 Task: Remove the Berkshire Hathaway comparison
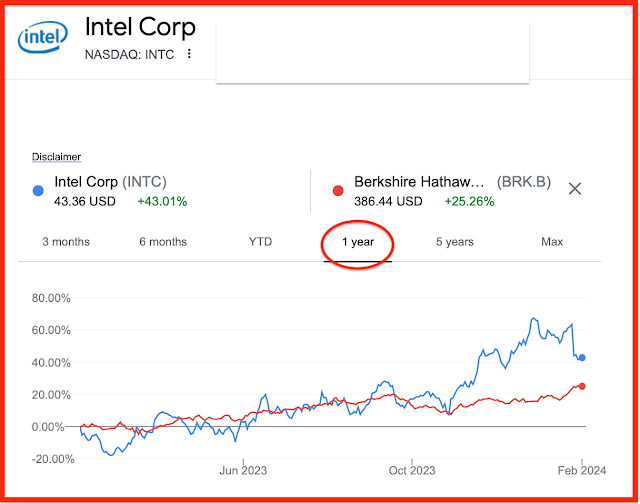click(575, 189)
